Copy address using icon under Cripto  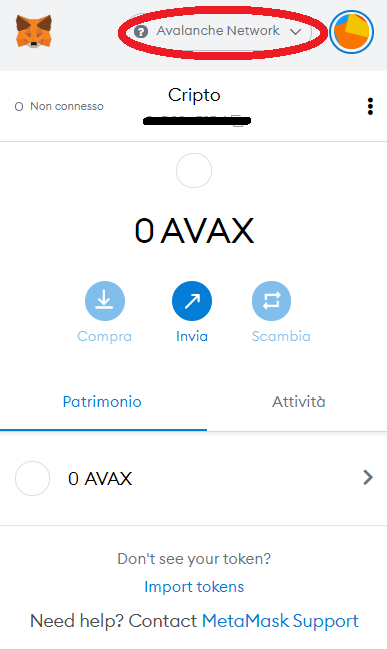pos(238,121)
